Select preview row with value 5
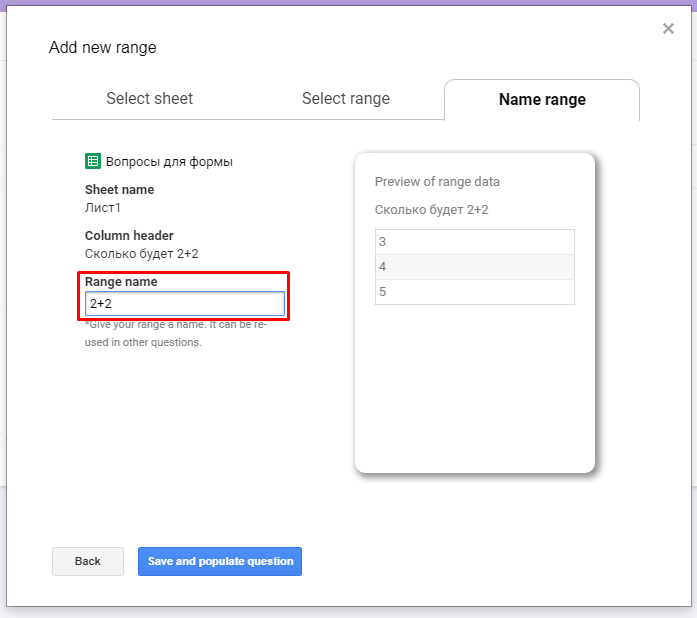697x618 pixels. (474, 292)
